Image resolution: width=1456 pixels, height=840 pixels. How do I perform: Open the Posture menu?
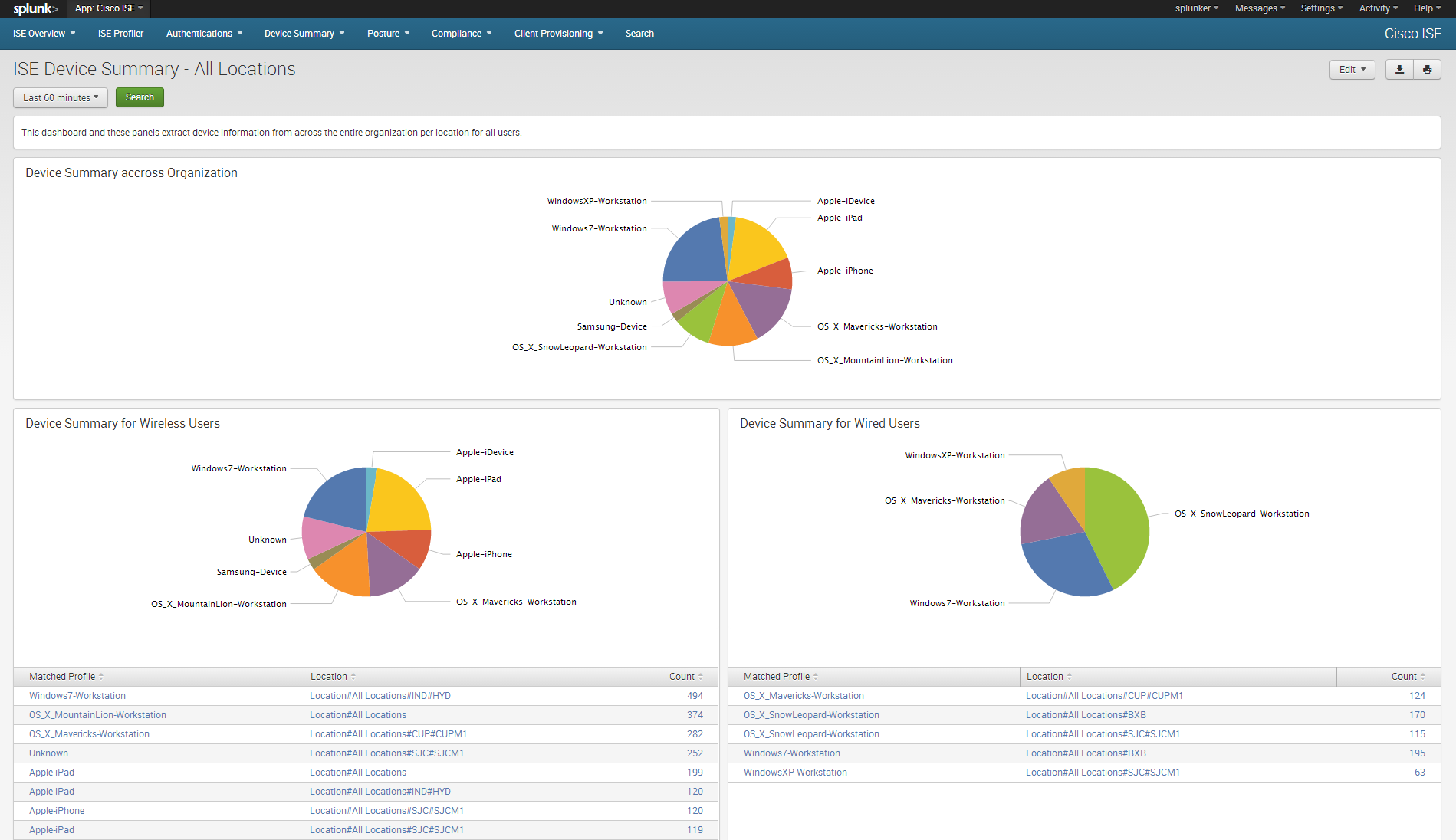pyautogui.click(x=388, y=34)
